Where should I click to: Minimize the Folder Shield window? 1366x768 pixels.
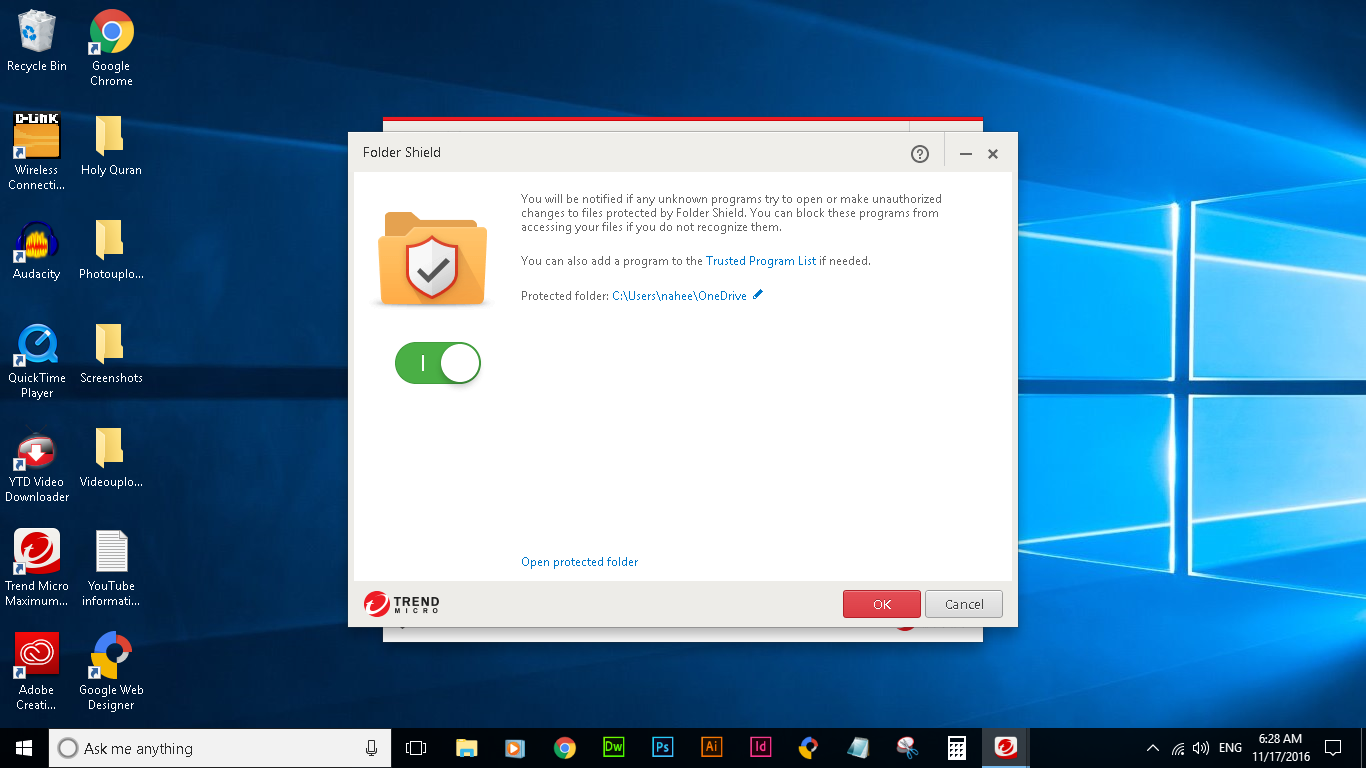[x=966, y=154]
